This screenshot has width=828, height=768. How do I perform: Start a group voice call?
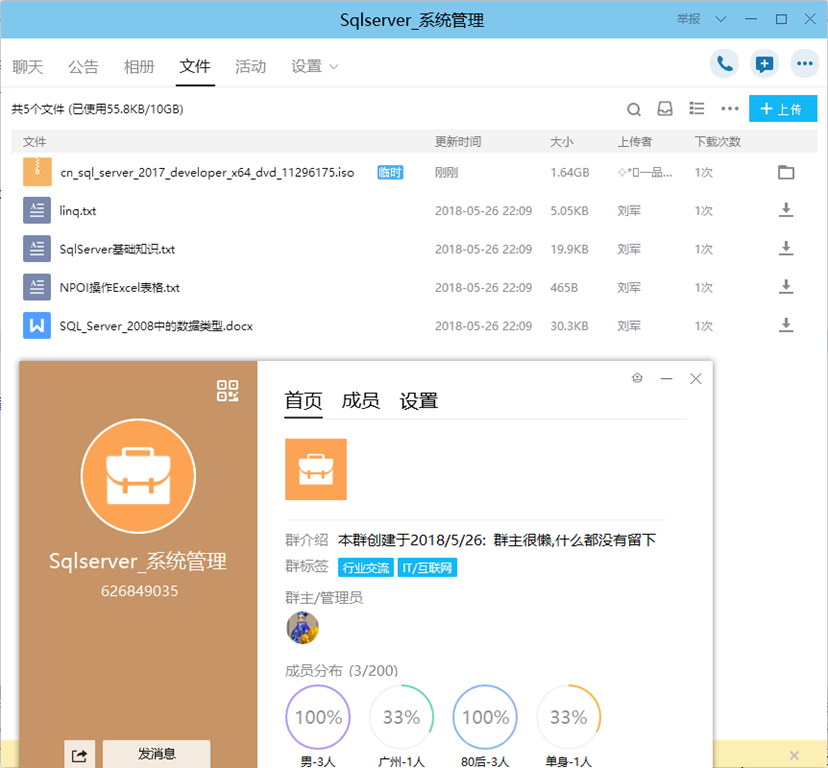tap(724, 64)
